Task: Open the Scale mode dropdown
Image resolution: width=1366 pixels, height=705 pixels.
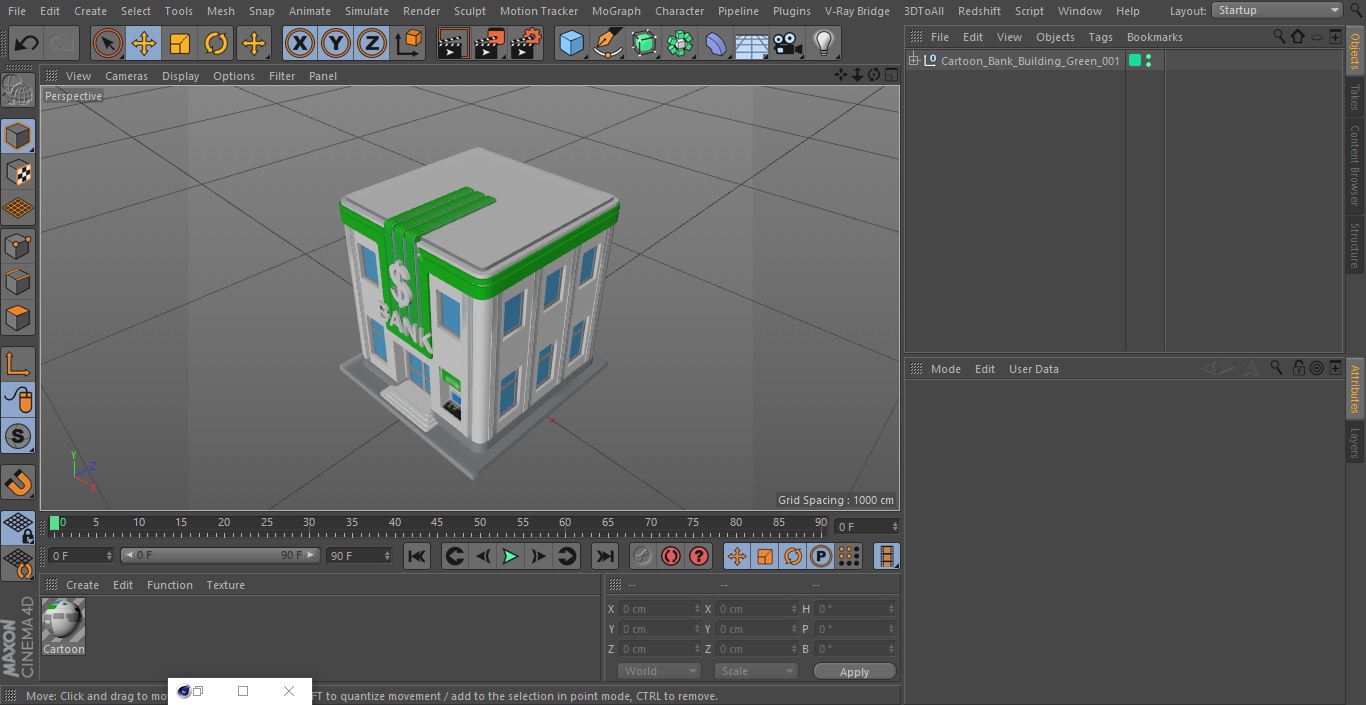Action: [x=756, y=671]
